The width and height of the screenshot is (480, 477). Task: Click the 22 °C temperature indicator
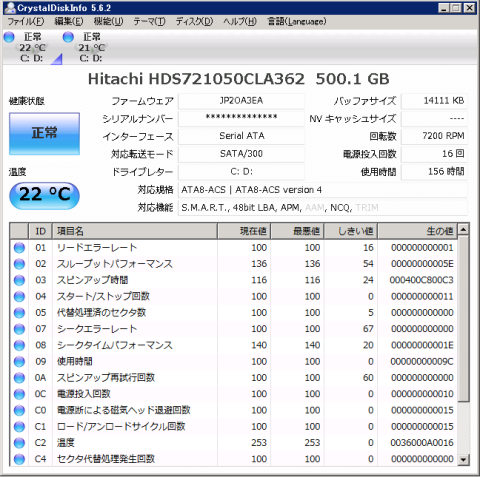pos(44,195)
